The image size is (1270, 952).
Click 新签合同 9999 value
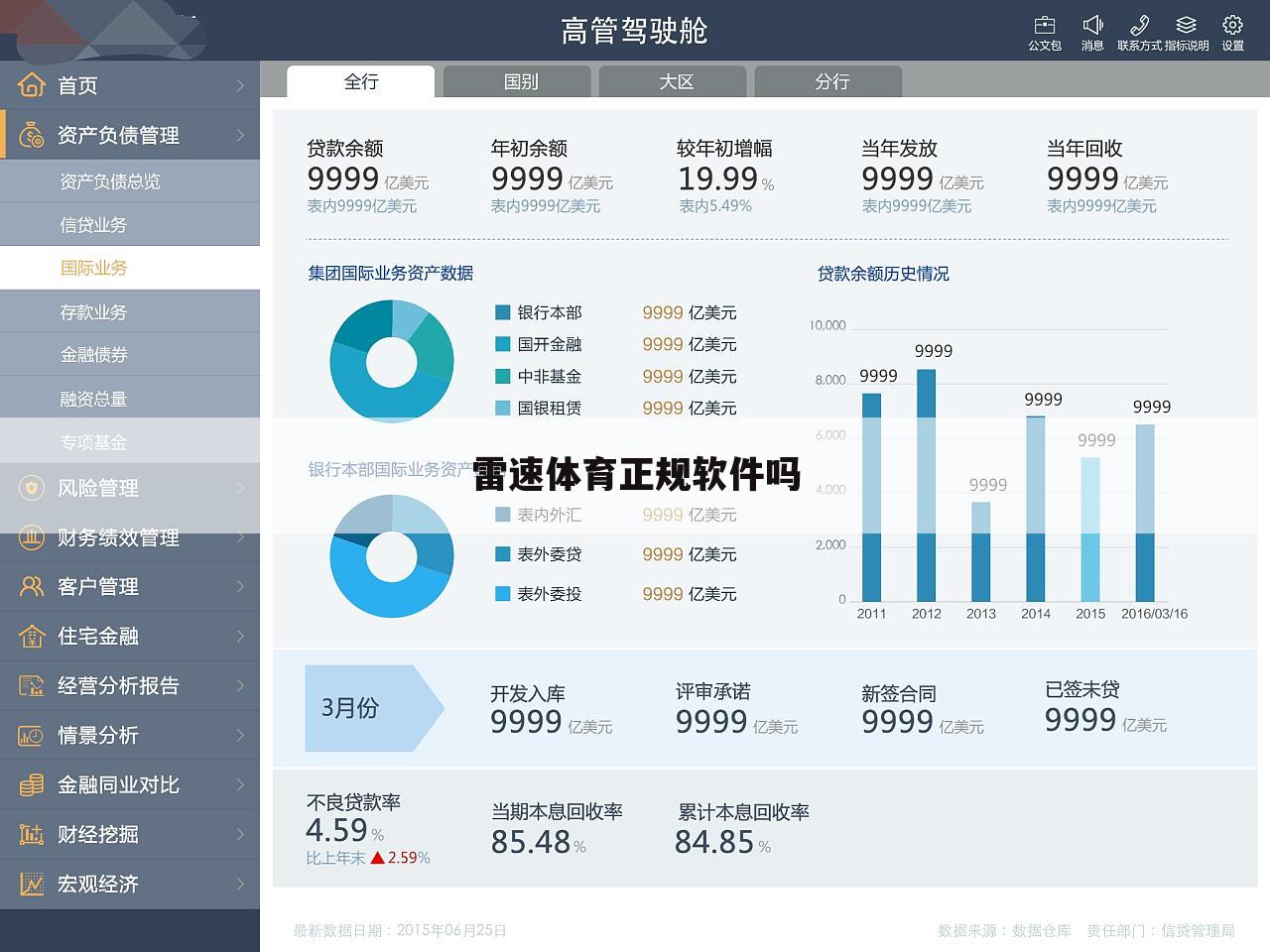point(898,722)
